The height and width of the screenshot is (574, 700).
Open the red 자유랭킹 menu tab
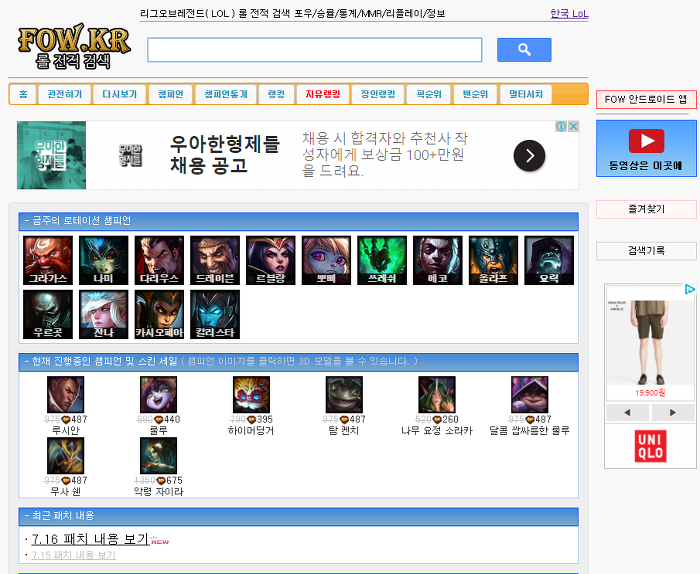tap(323, 94)
